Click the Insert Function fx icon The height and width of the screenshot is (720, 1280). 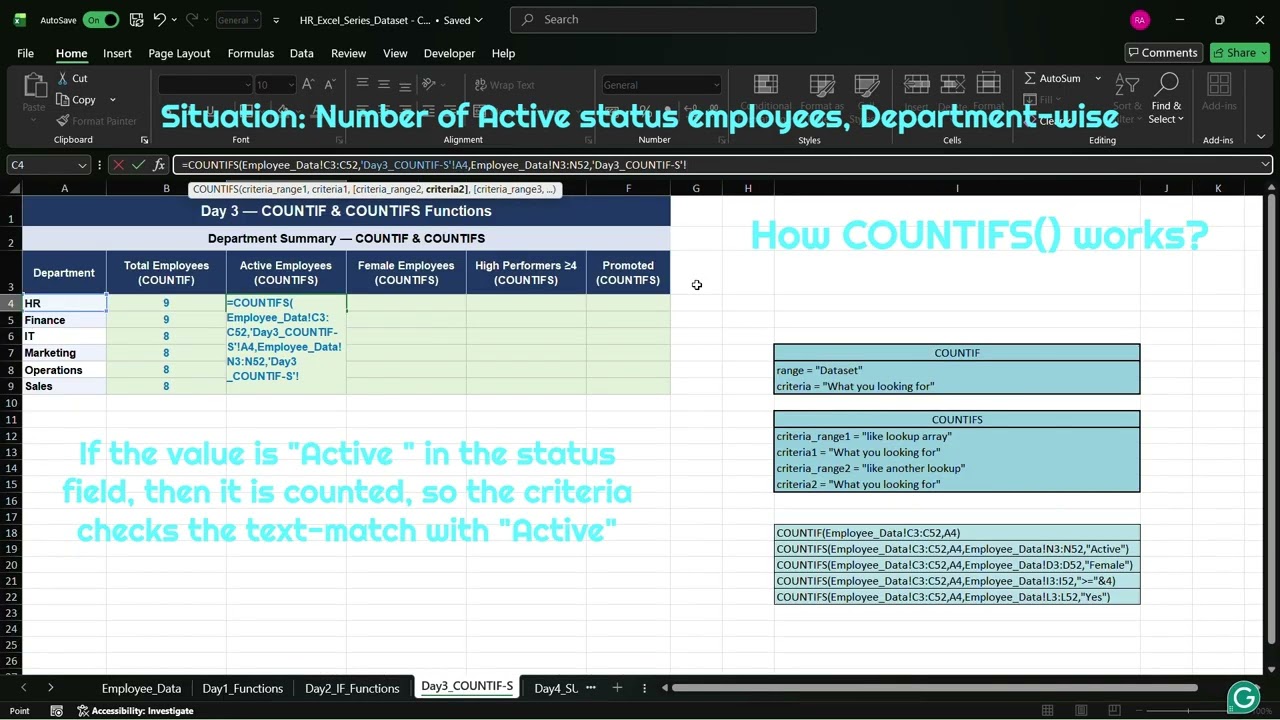159,165
